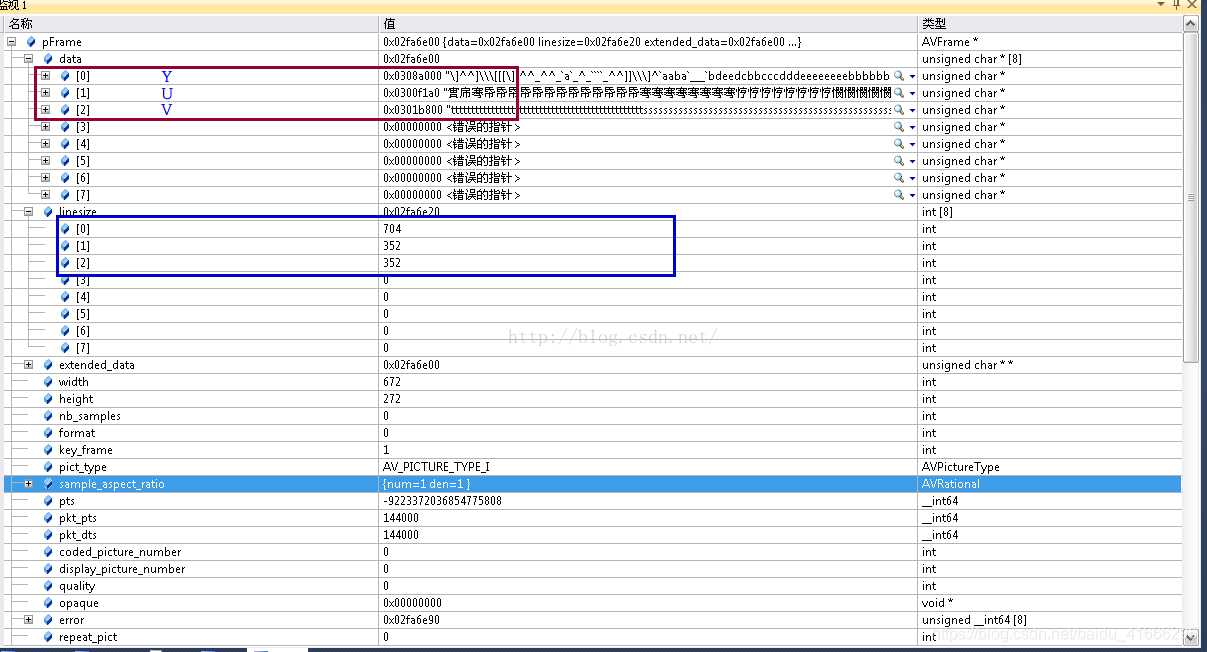Click the variable icon beside coded_picture_number
Viewport: 1207px width, 652px height.
point(48,552)
